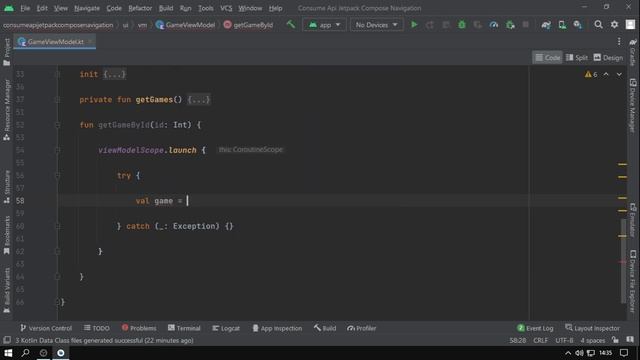The height and width of the screenshot is (360, 640).
Task: Click the Apply Changes and Restart Activity icon
Action: [430, 24]
